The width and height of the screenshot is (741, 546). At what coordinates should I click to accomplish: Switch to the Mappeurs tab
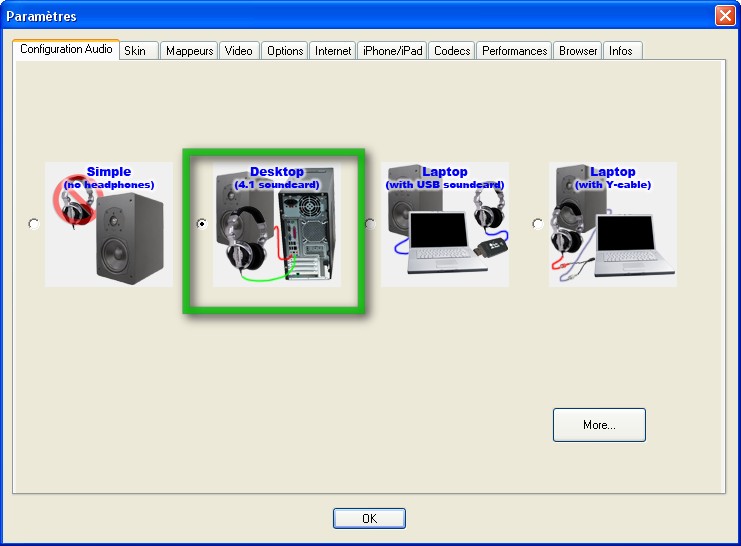click(189, 51)
